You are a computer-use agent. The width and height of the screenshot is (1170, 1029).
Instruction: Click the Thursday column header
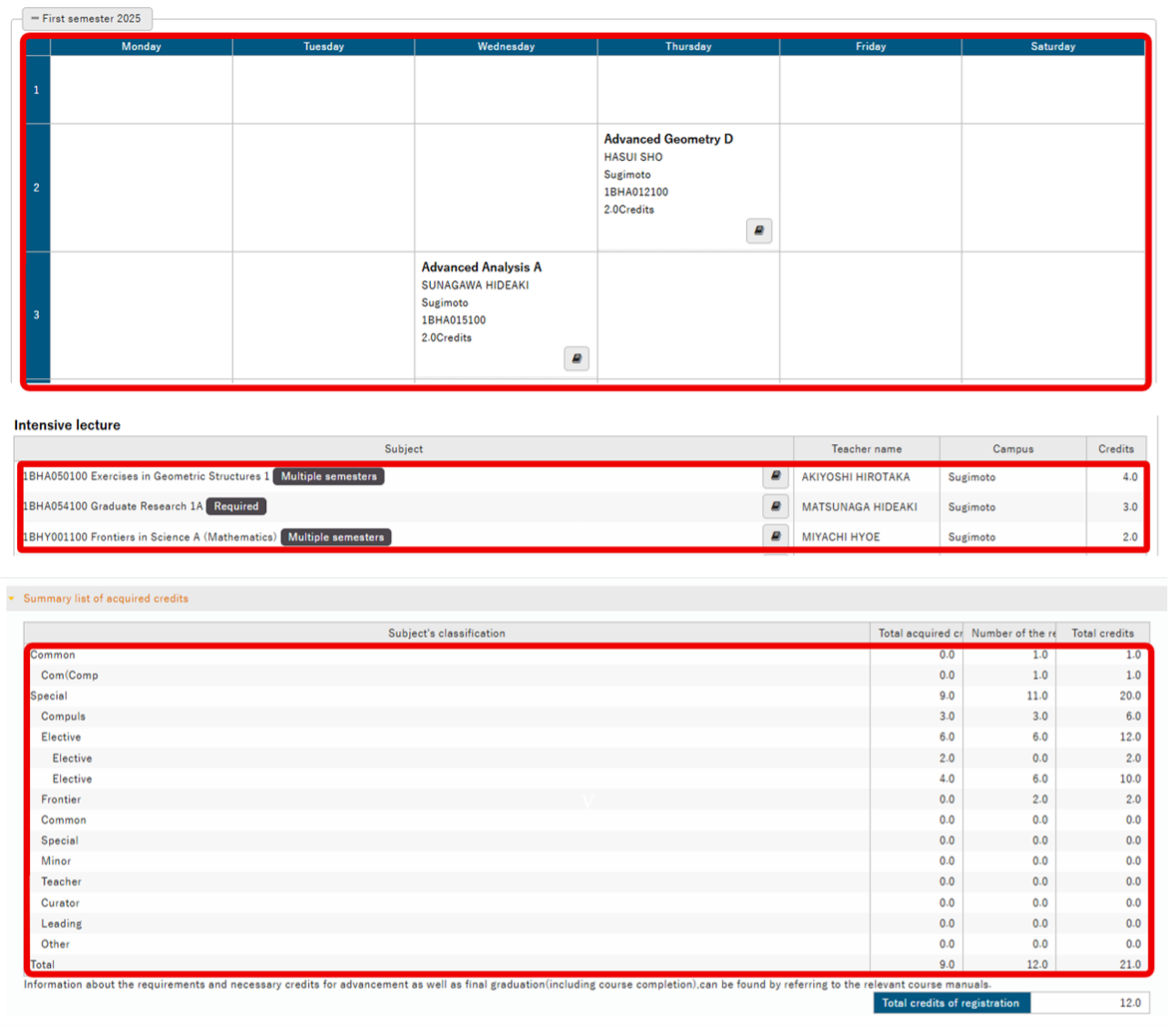pos(688,46)
